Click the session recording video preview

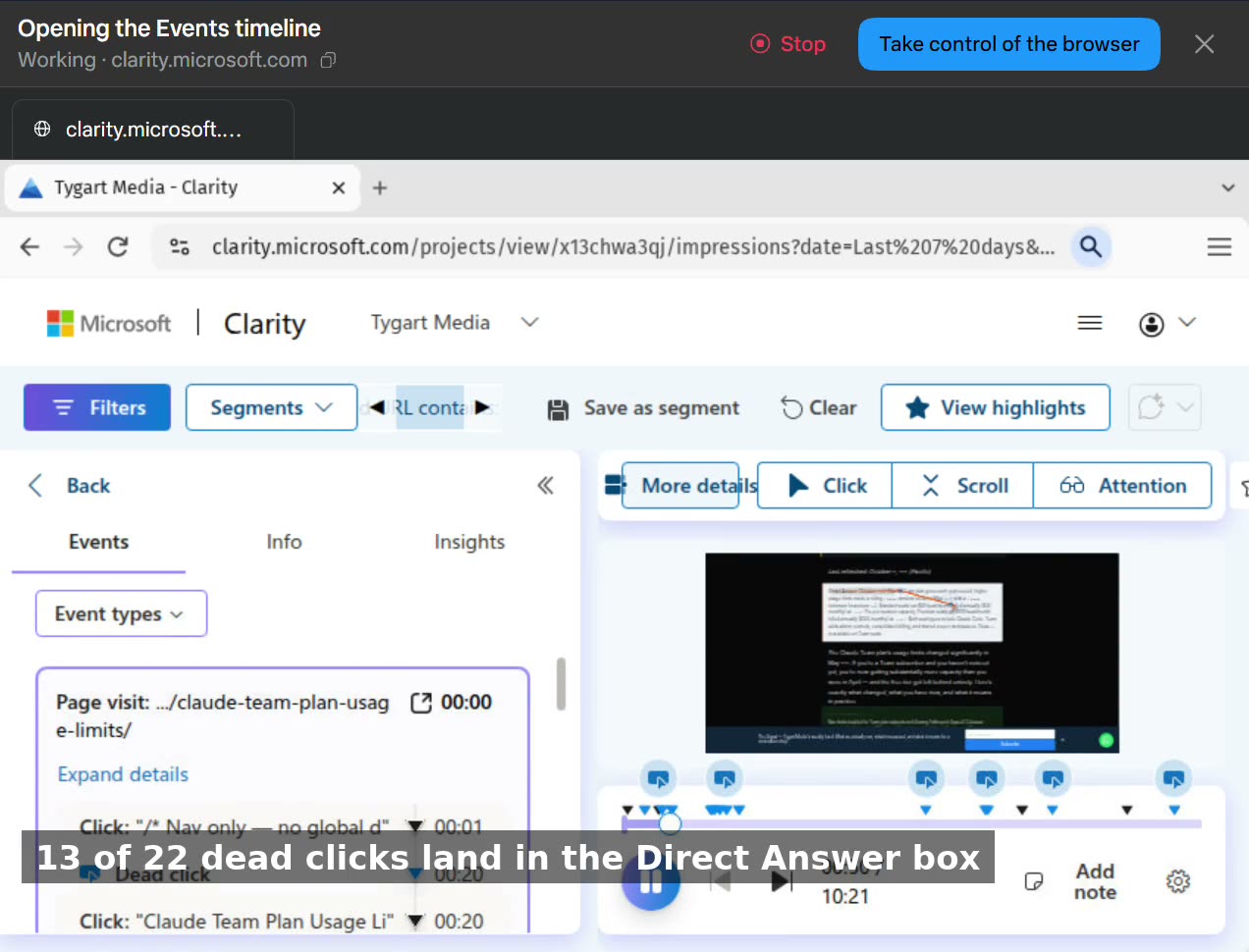[912, 653]
